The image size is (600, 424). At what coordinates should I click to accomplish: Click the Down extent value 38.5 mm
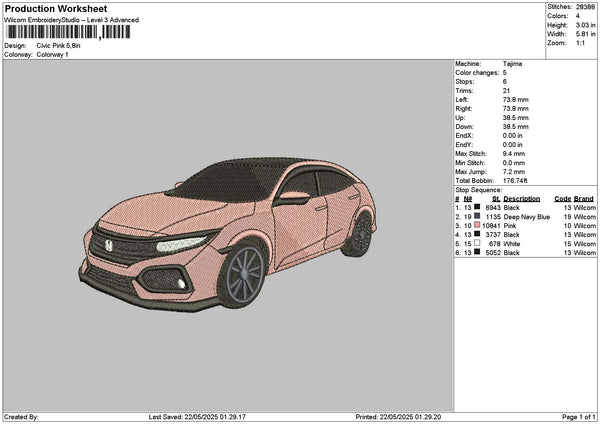[x=515, y=127]
